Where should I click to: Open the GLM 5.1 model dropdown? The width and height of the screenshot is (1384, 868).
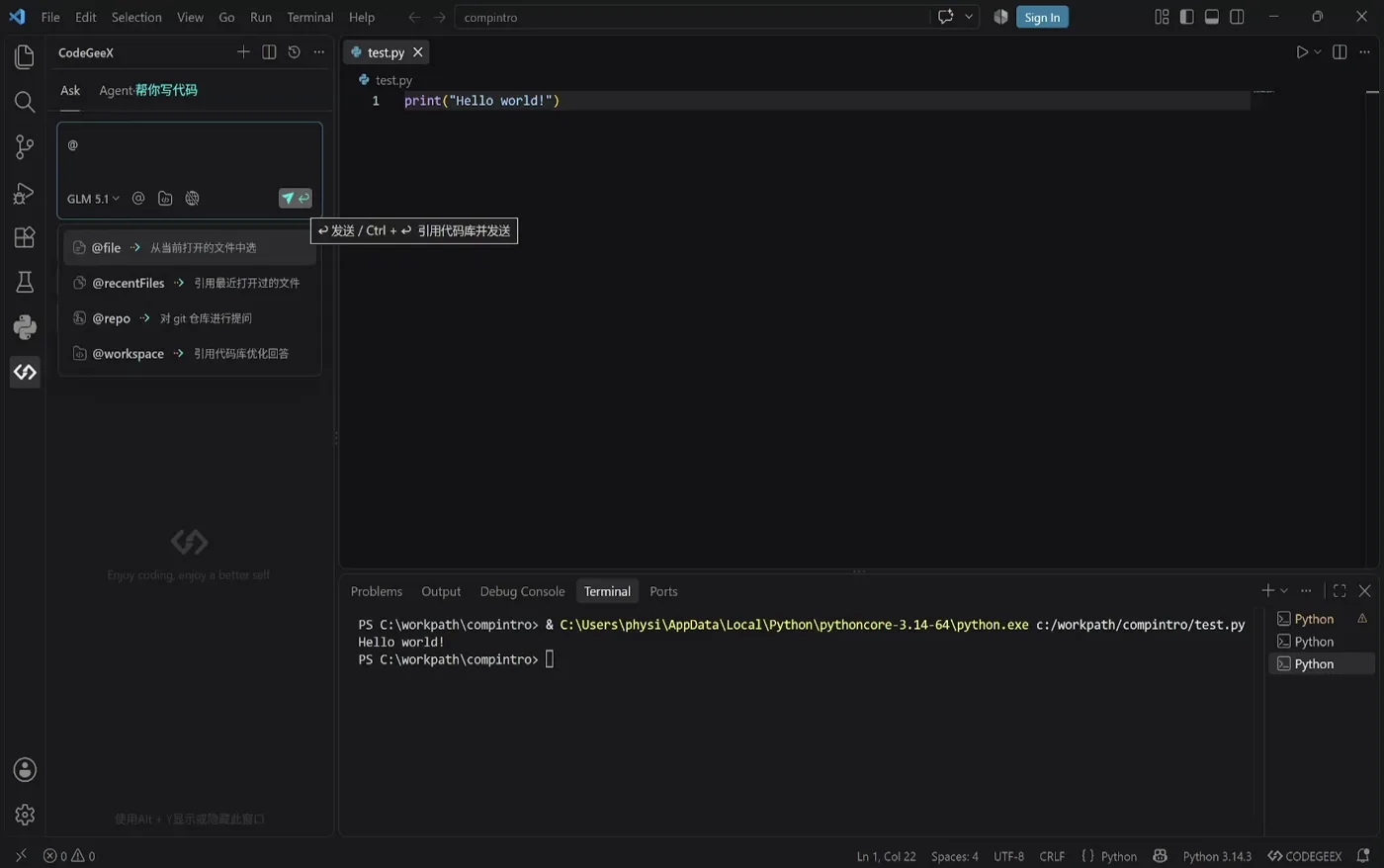point(93,199)
